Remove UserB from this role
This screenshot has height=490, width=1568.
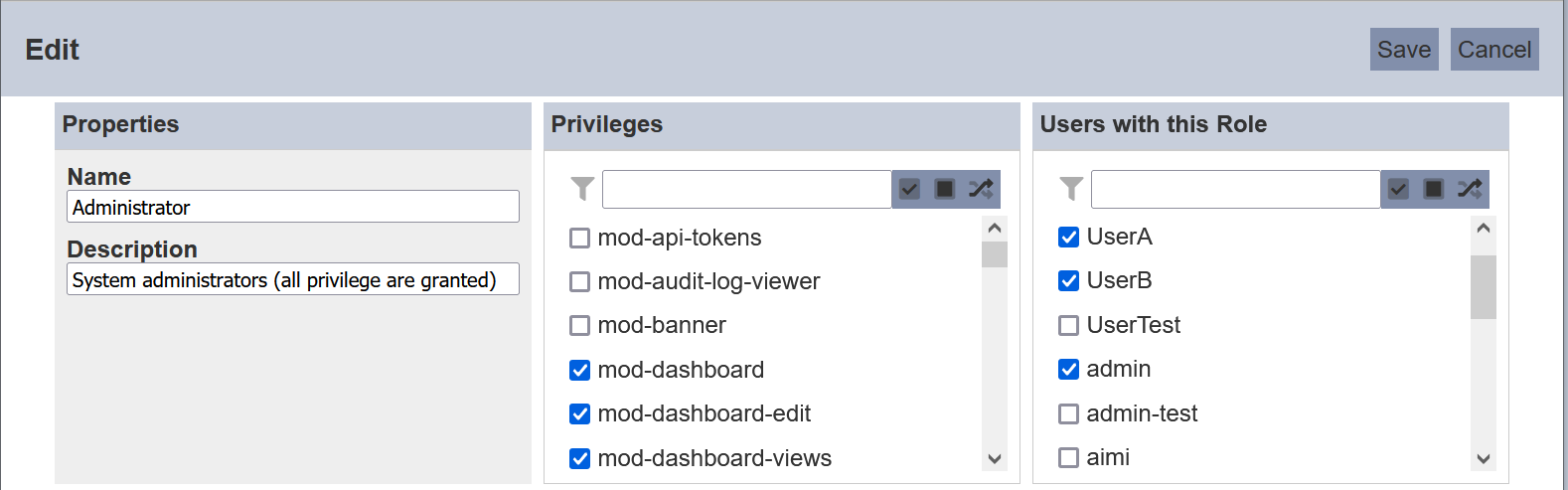tap(1069, 281)
